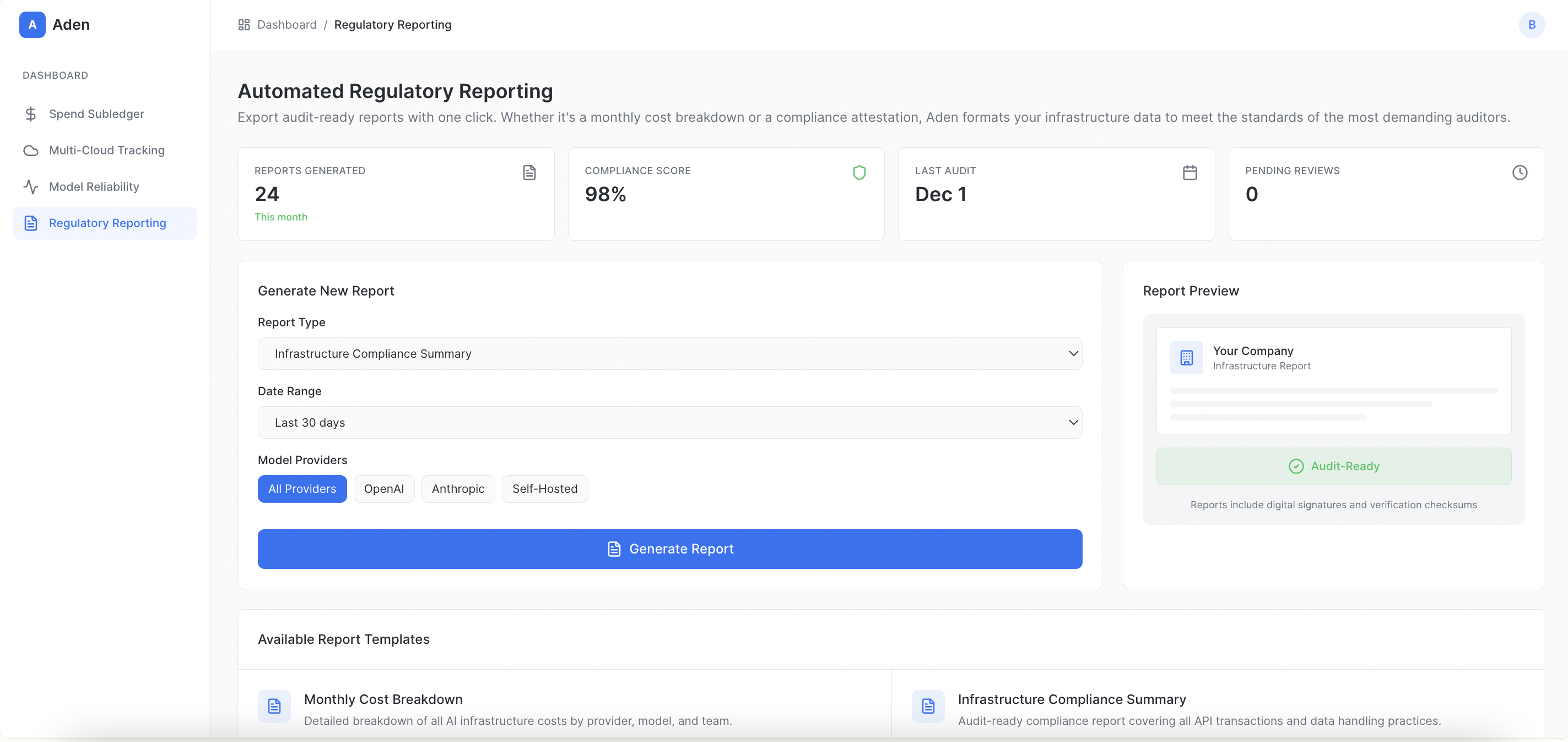
Task: Click the document icon in Reports Generated card
Action: tap(529, 173)
